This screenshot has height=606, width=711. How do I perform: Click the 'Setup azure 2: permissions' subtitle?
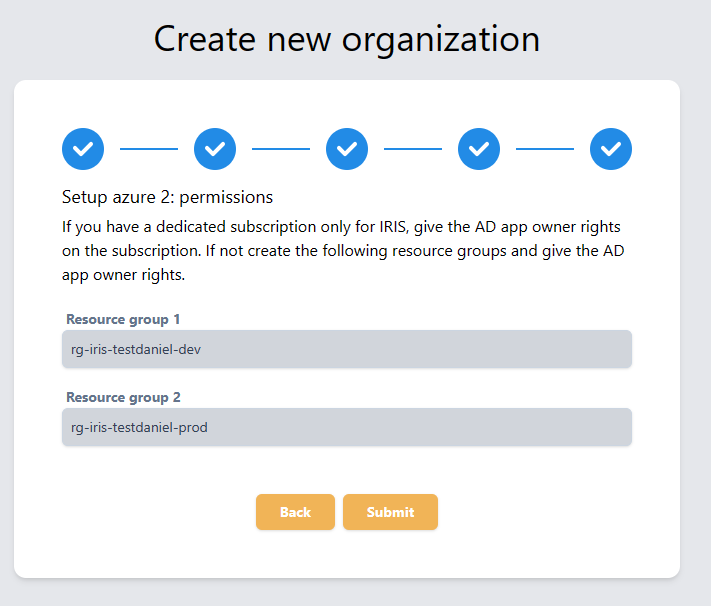167,197
